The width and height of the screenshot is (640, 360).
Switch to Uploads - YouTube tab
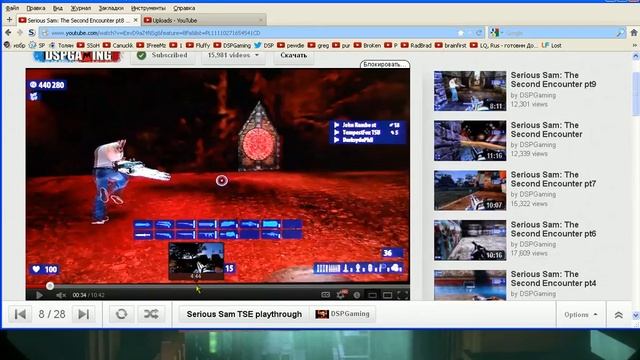click(x=203, y=20)
